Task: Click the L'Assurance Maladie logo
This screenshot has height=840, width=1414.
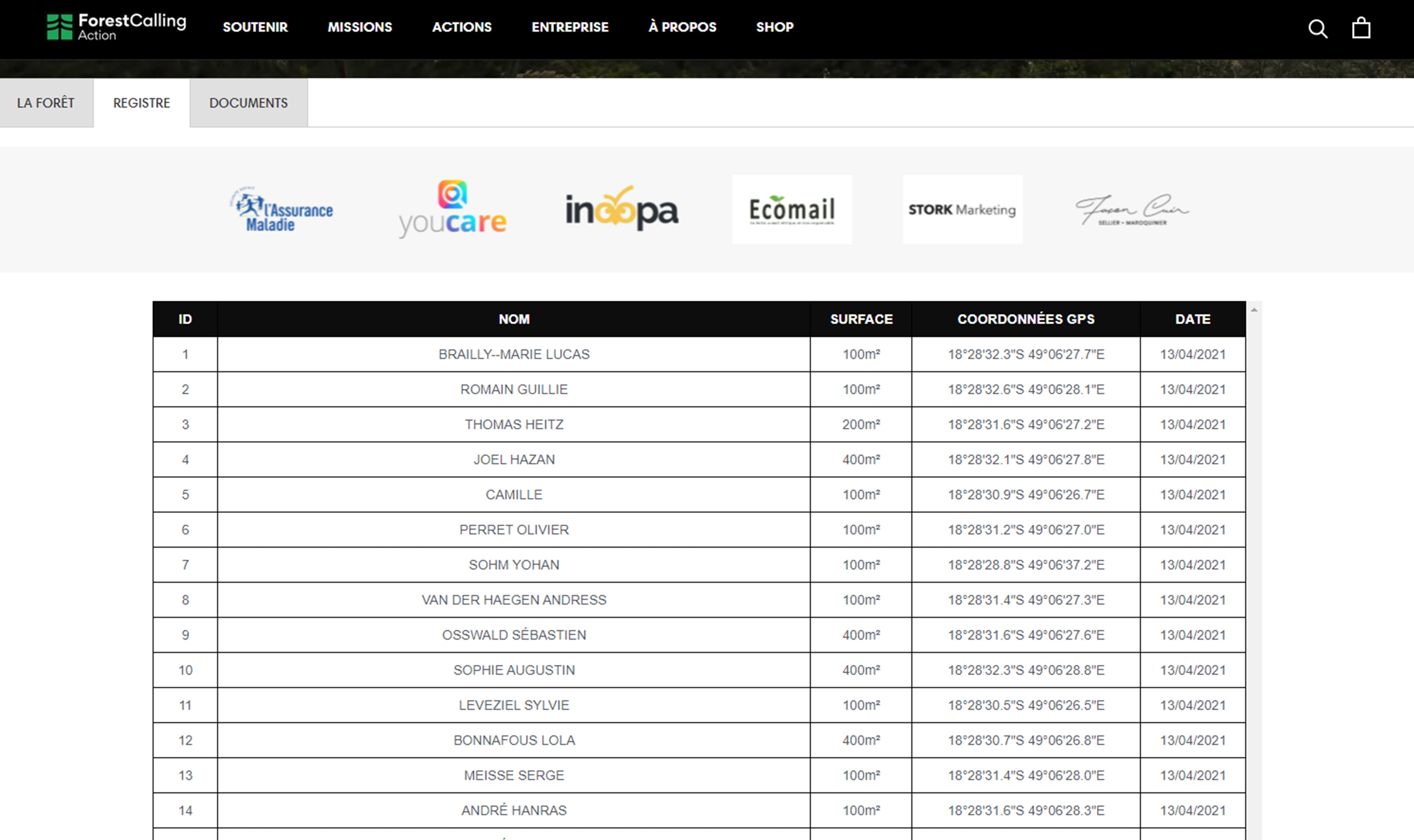Action: (282, 210)
